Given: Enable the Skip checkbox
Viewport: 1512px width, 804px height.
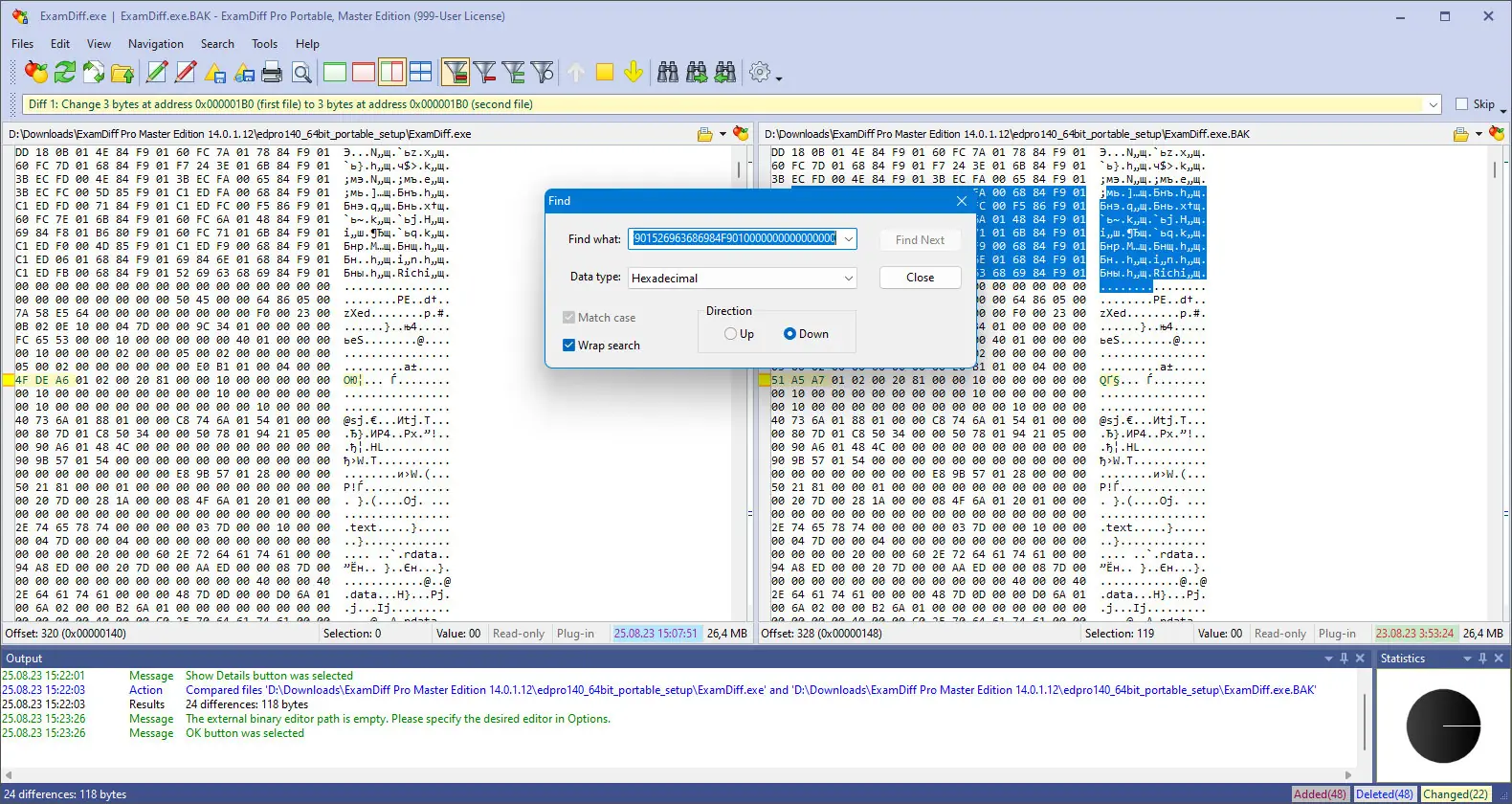Looking at the screenshot, I should pos(1461,104).
